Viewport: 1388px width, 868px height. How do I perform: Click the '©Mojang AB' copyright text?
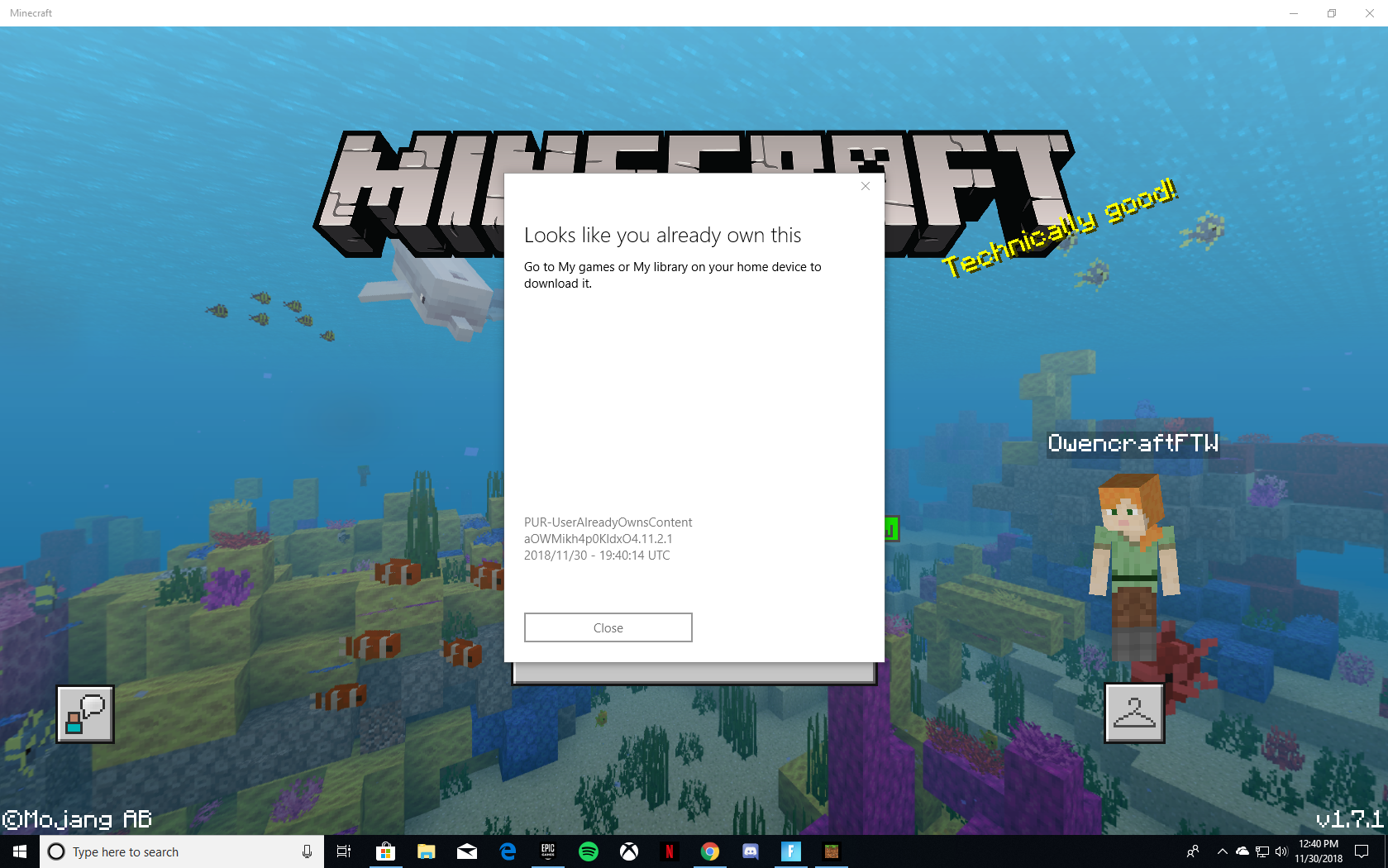click(78, 819)
